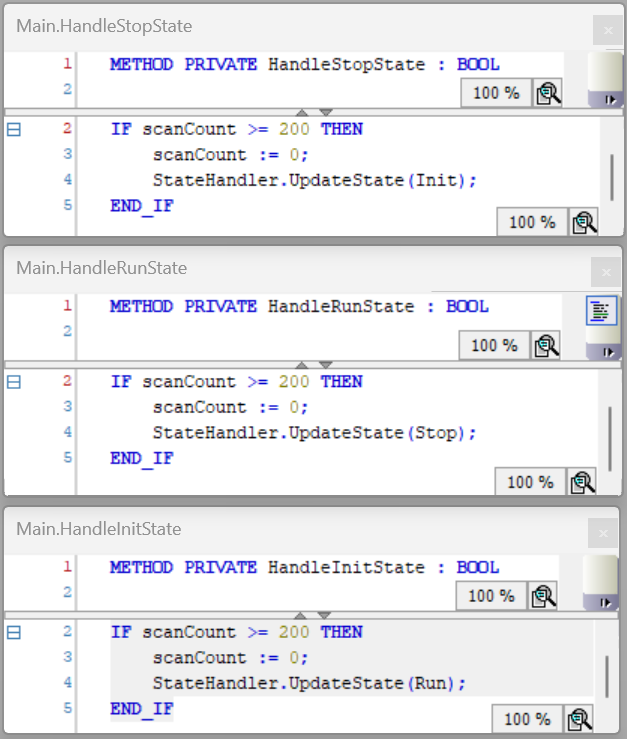Click scanCount := 0; line in HandleStopState
Viewport: 627px width, 739px height.
[x=231, y=155]
